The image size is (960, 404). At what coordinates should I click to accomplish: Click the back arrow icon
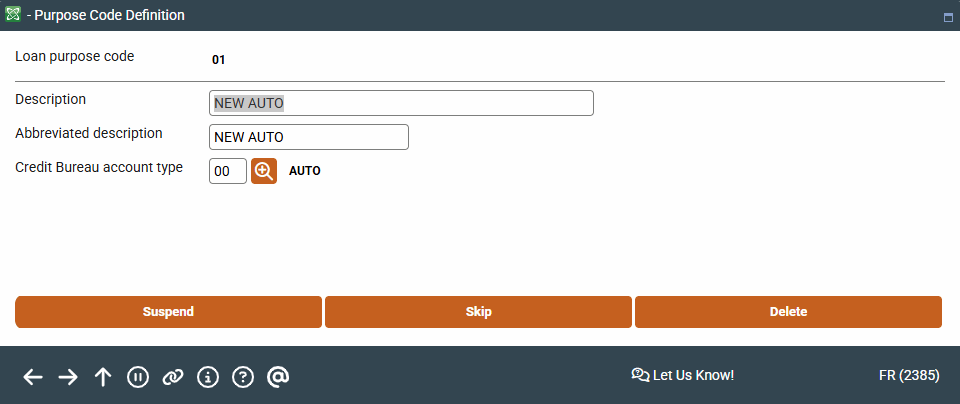click(33, 376)
